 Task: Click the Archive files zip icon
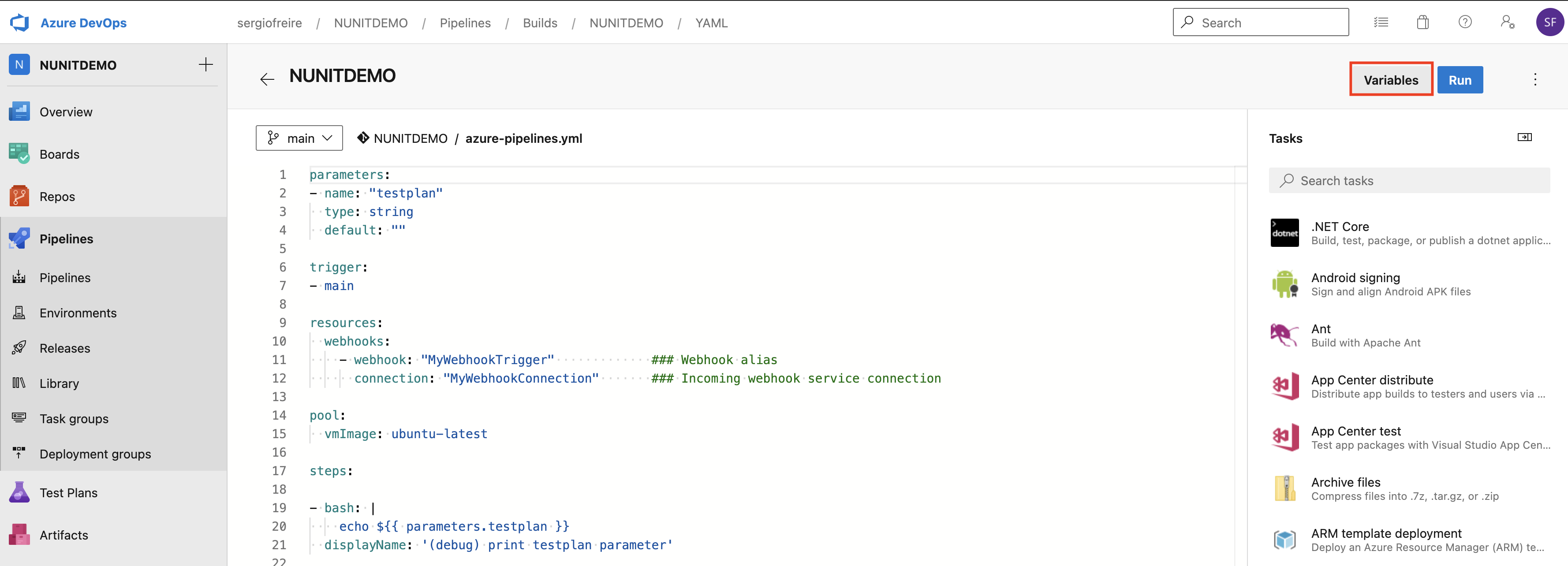[x=1284, y=489]
